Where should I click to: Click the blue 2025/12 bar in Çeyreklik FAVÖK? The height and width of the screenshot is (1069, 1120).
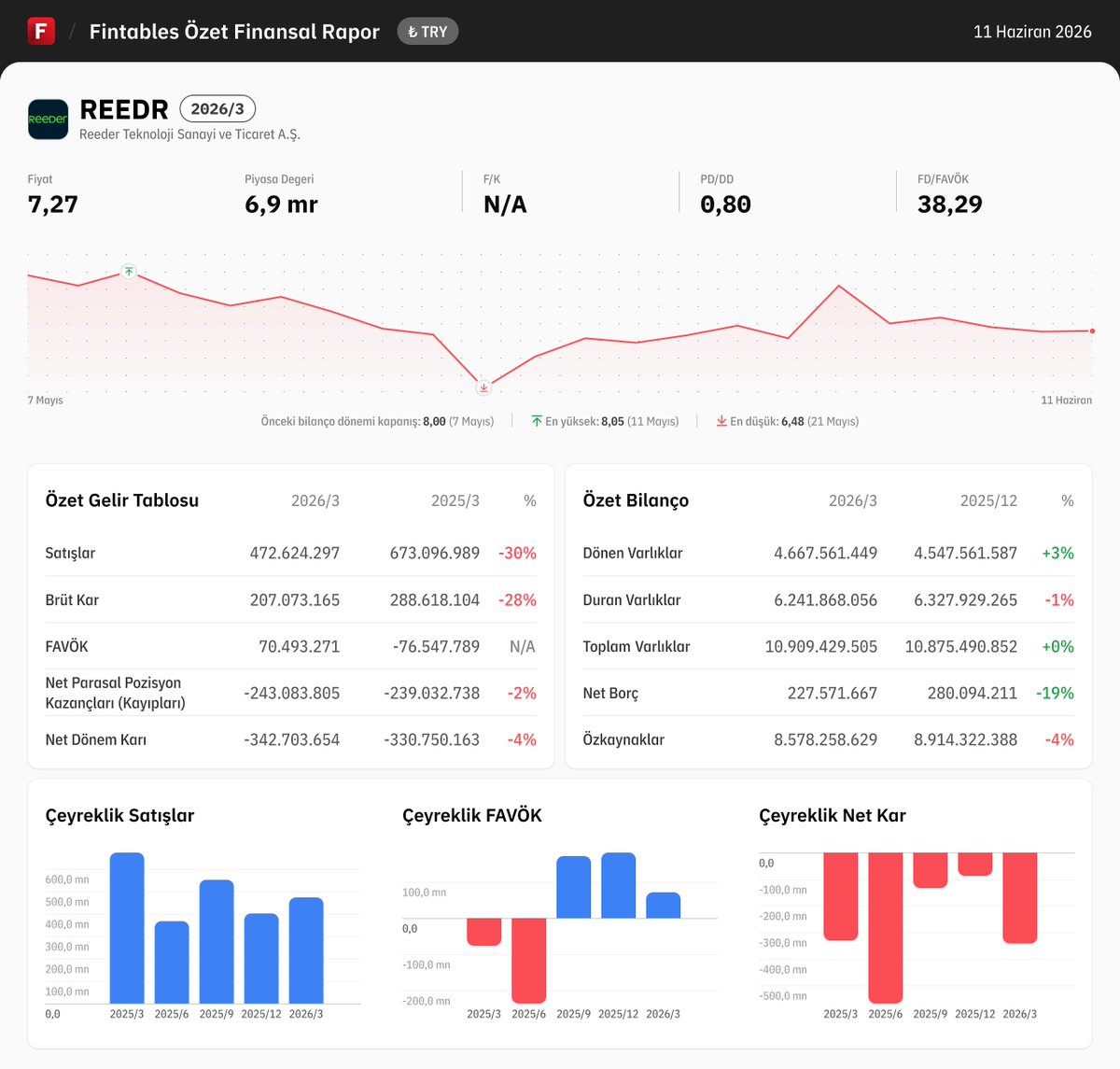click(x=618, y=885)
